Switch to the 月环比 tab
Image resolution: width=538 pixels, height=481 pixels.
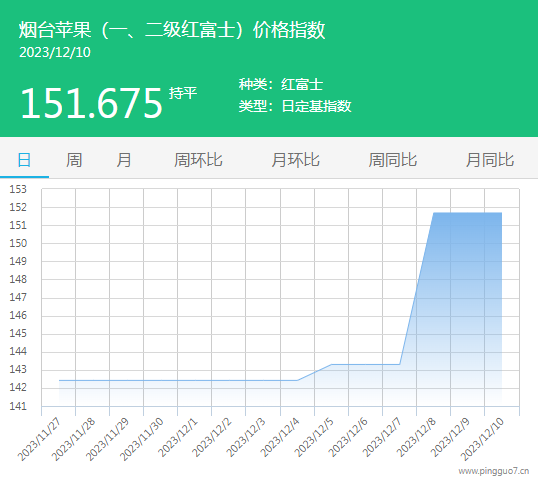tap(295, 160)
